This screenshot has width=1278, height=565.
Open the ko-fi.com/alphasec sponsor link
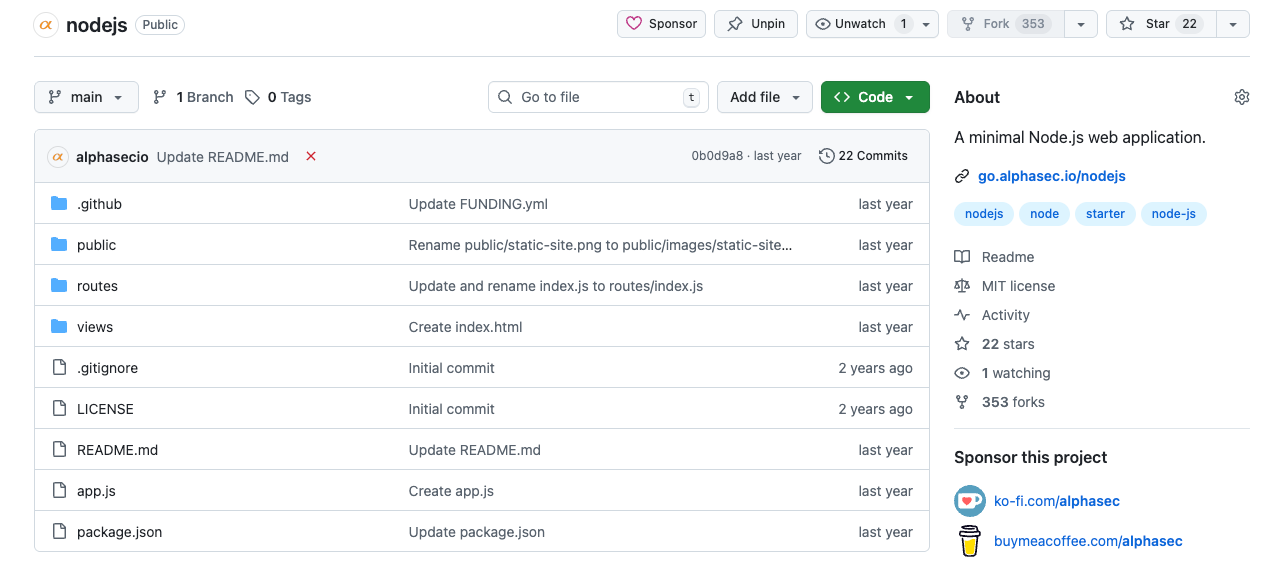[x=1057, y=501]
